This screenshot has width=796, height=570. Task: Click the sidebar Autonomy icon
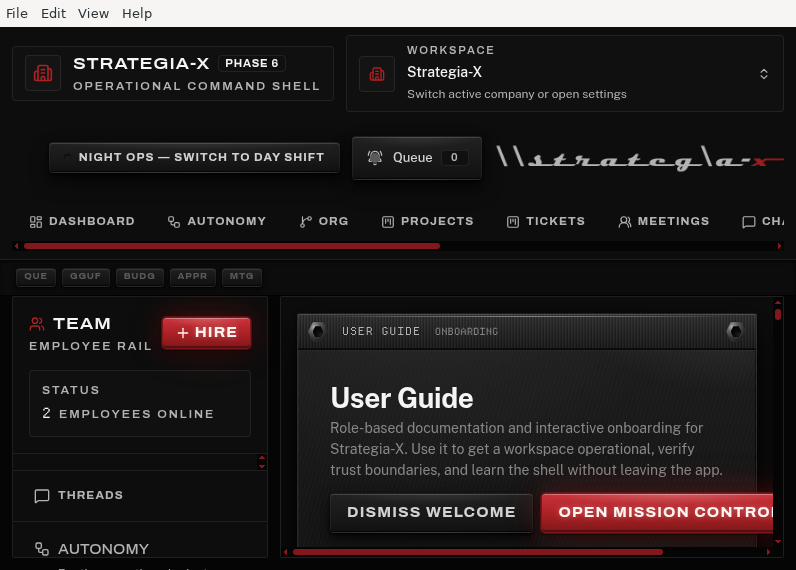[42, 549]
